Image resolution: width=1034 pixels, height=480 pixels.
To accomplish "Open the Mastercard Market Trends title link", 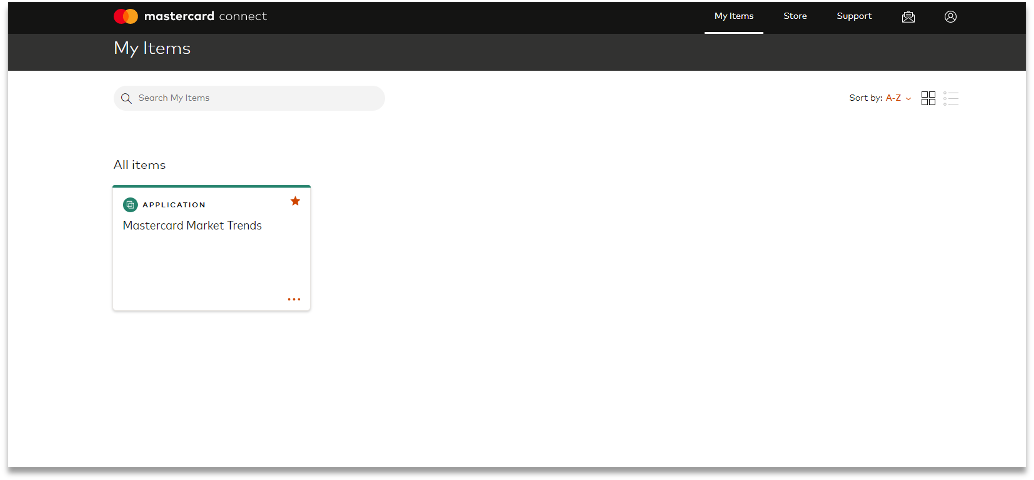I will point(192,226).
